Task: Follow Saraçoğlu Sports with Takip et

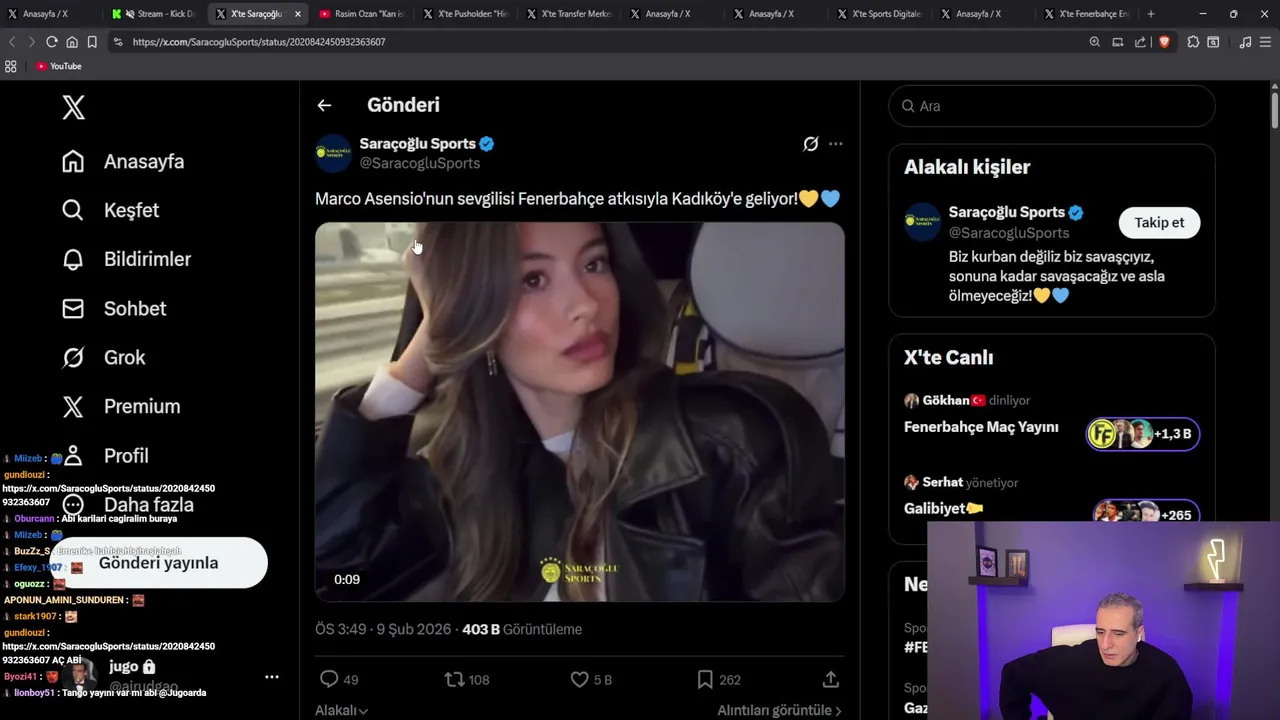Action: [x=1159, y=222]
